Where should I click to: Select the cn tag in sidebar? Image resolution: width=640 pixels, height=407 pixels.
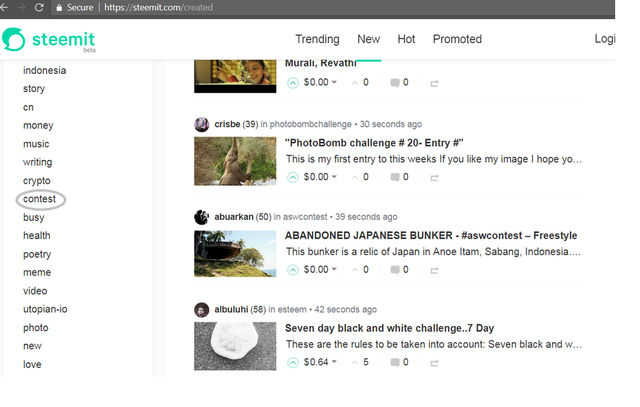pyautogui.click(x=28, y=107)
